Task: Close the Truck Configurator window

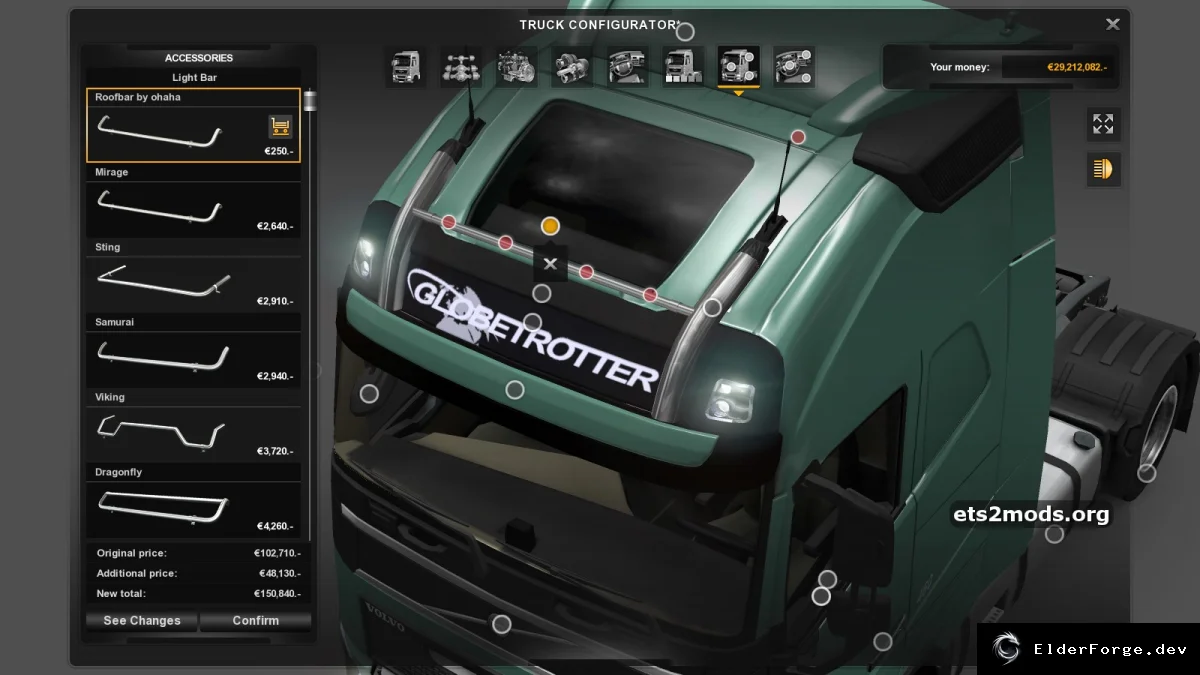Action: 1112,24
